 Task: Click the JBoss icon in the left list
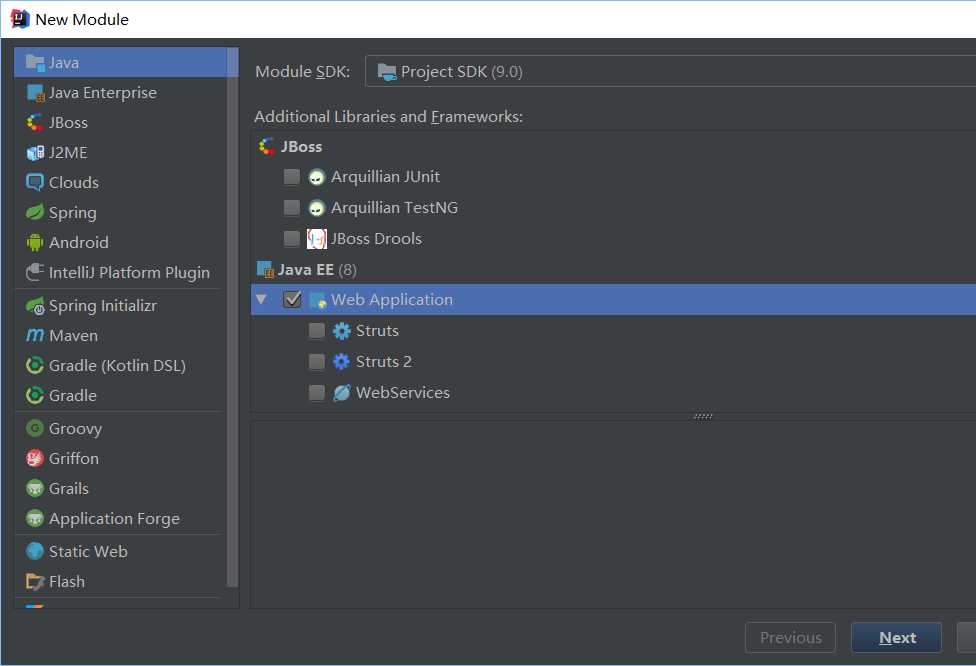pos(35,123)
